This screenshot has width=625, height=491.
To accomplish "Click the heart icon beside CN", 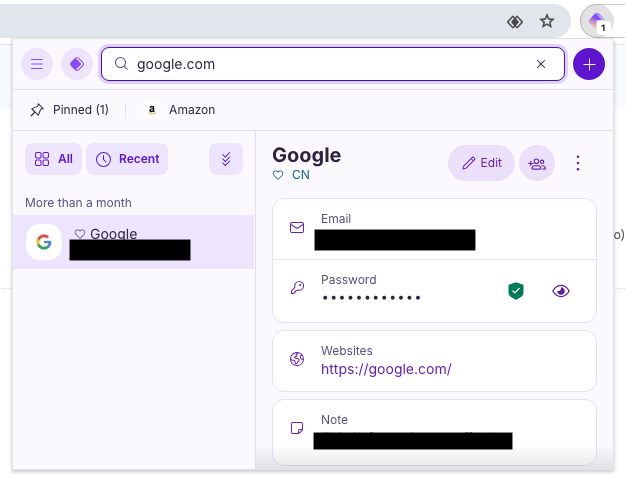I will [278, 175].
